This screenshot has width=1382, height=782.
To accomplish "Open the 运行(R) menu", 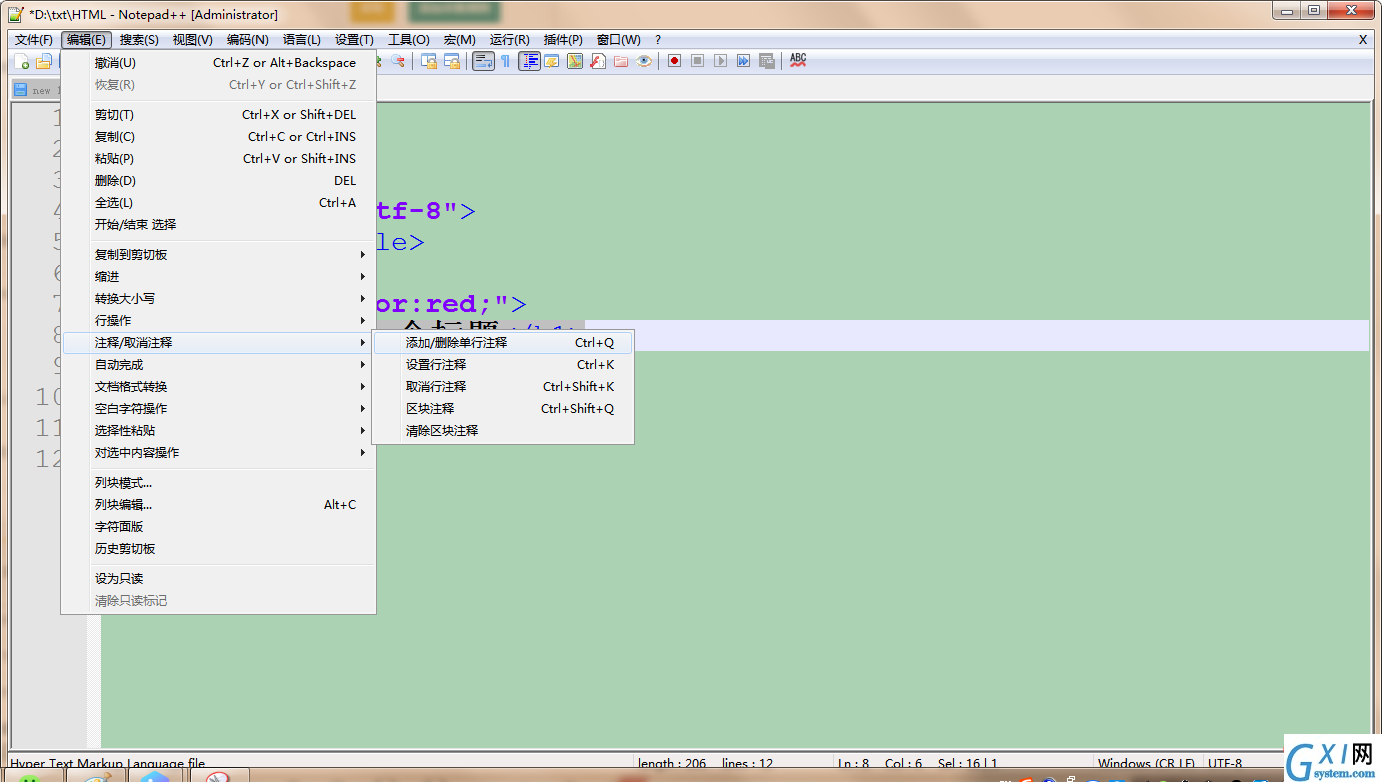I will pos(509,40).
